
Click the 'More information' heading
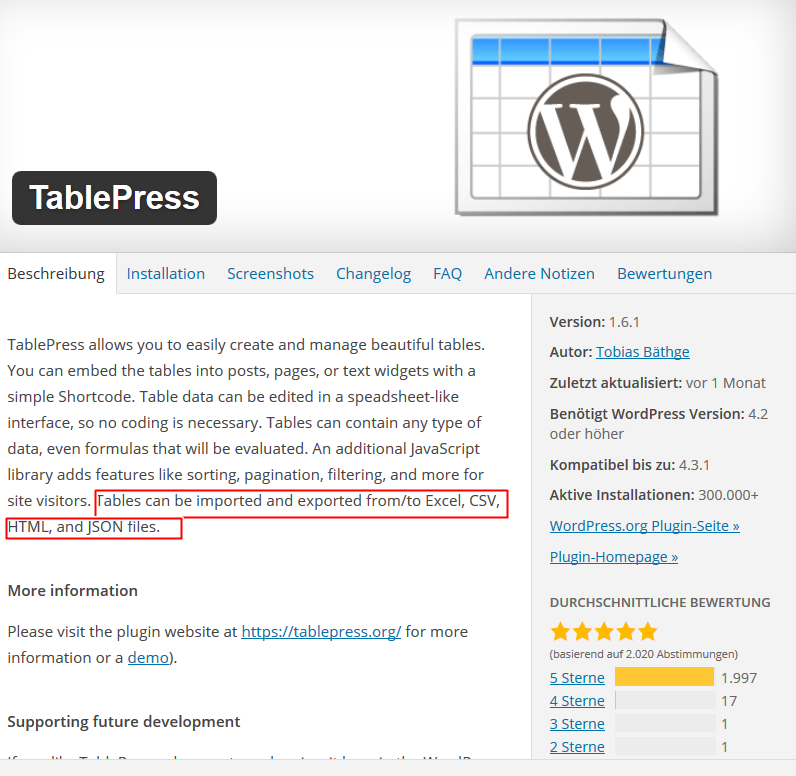pyautogui.click(x=73, y=590)
